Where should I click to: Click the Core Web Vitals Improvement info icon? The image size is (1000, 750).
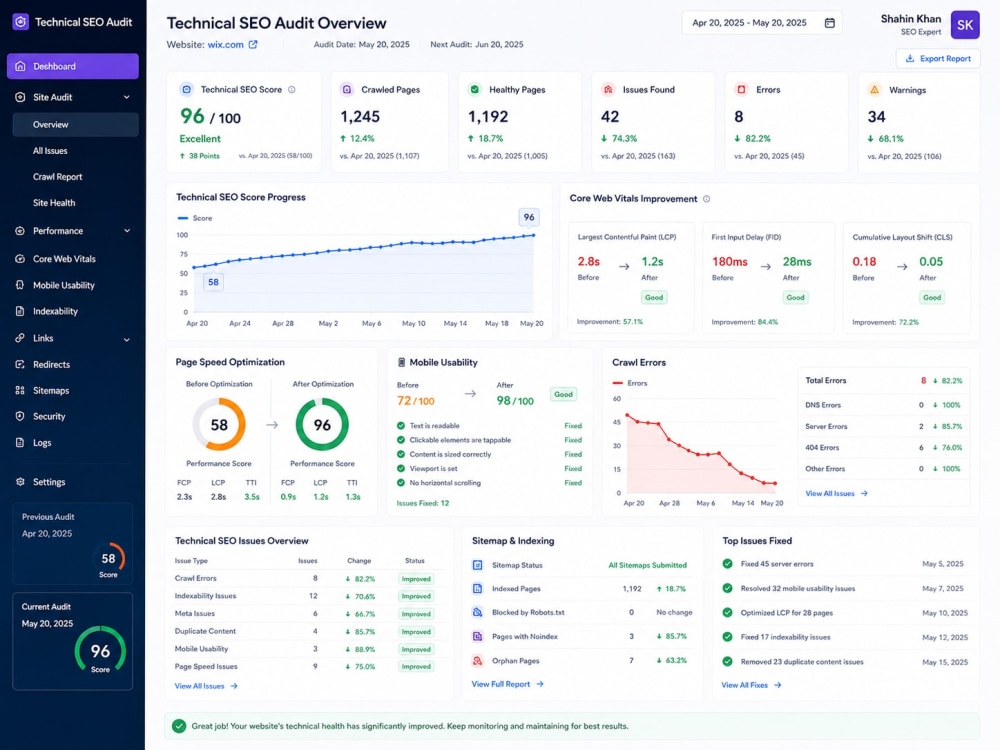(x=706, y=199)
